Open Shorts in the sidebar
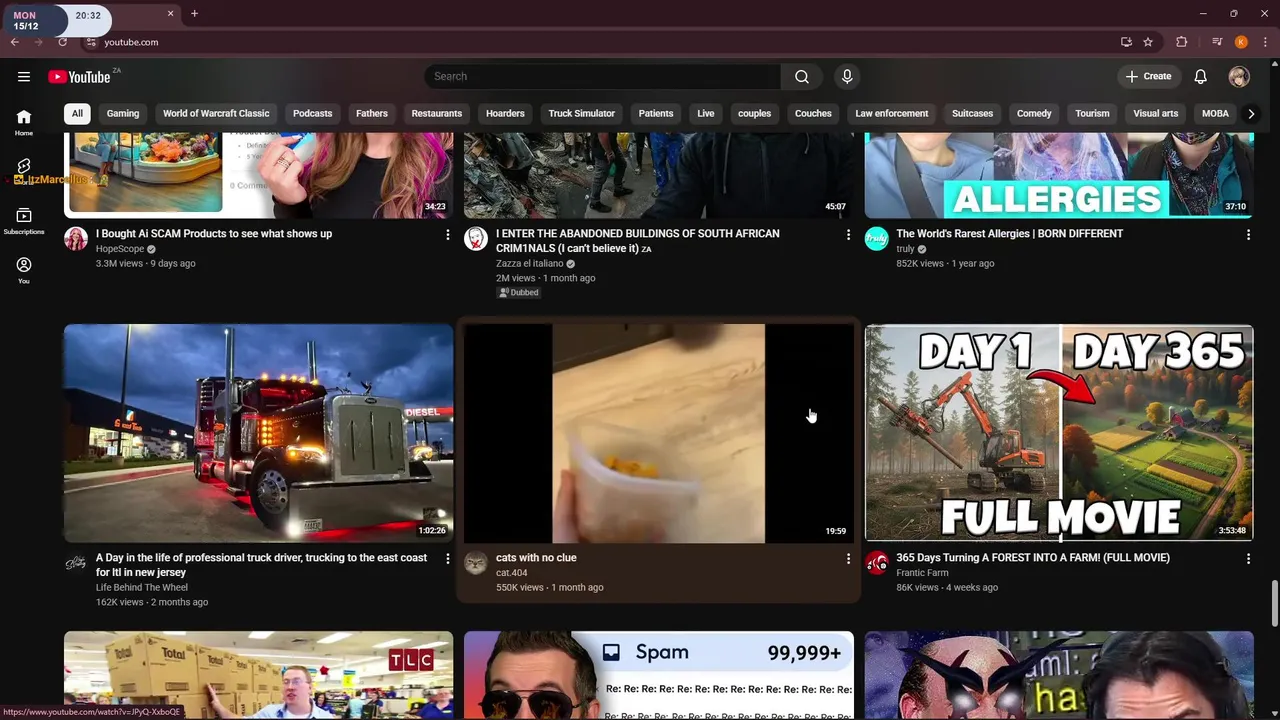1280x720 pixels. pos(24,171)
